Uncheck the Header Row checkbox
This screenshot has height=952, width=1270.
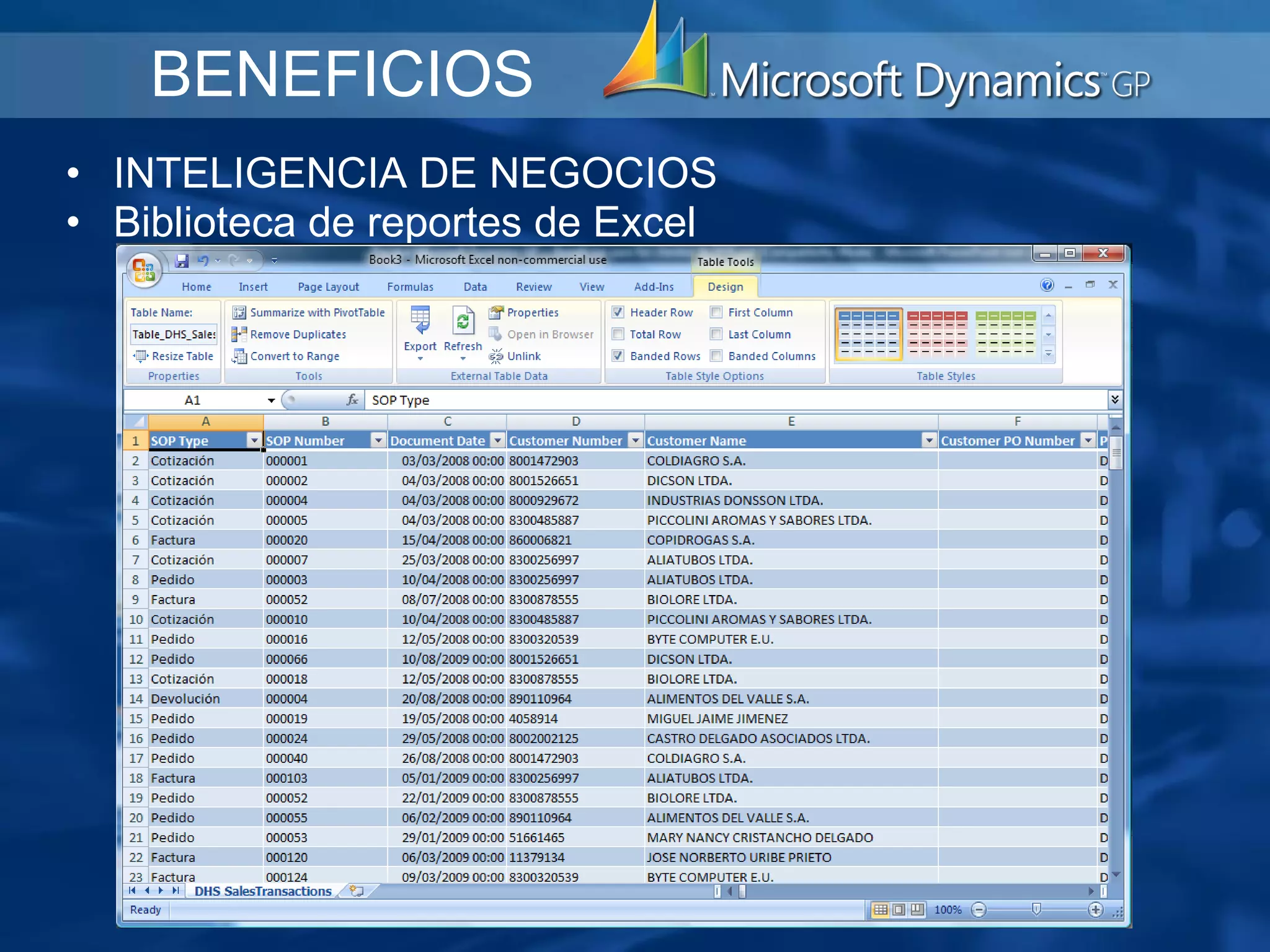(618, 312)
